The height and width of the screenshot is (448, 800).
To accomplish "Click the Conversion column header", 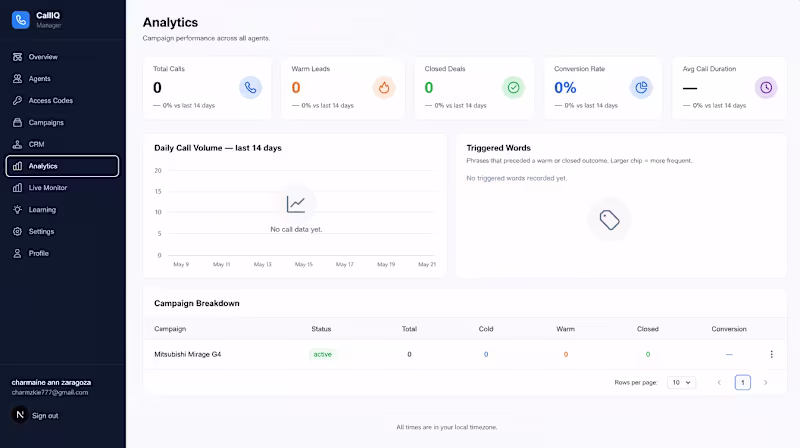I will (x=729, y=329).
